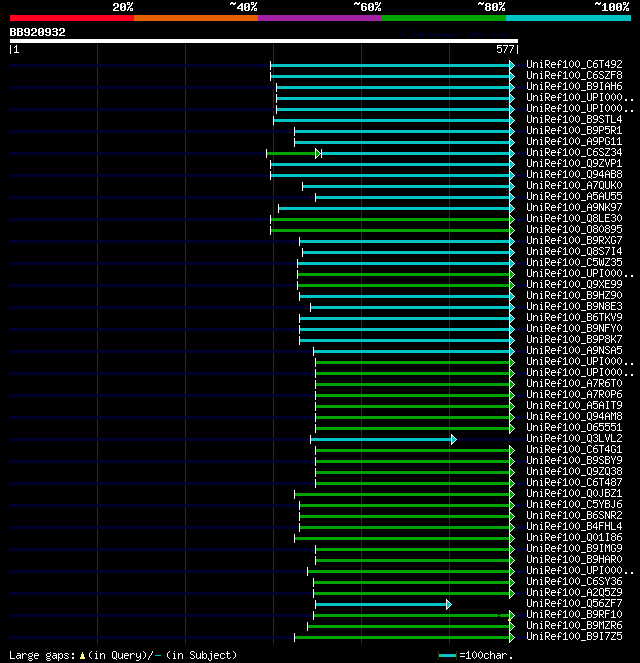Click the short green segment of C6SZ34 alignment
Viewport: 640px width, 663px height.
coord(292,153)
